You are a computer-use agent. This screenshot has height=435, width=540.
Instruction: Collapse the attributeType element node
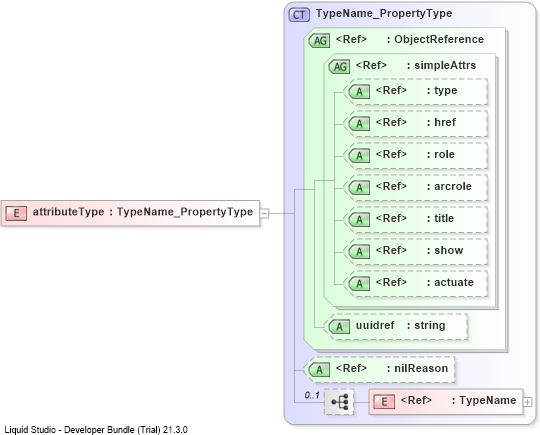(264, 214)
